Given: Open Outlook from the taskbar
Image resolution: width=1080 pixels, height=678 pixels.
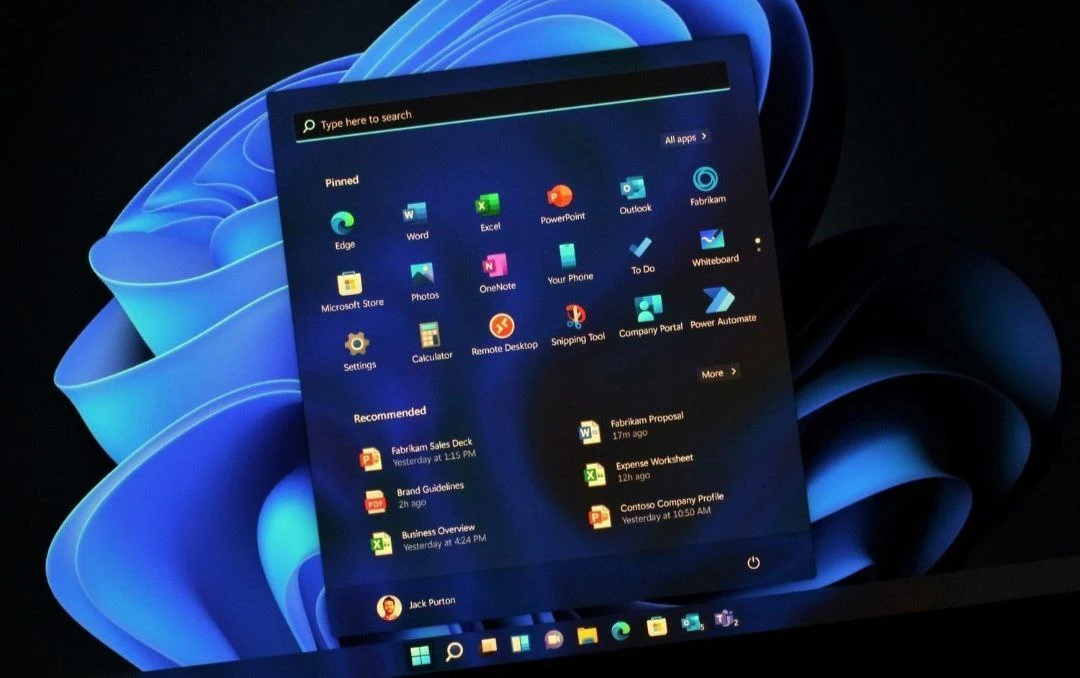Looking at the screenshot, I should point(691,623).
